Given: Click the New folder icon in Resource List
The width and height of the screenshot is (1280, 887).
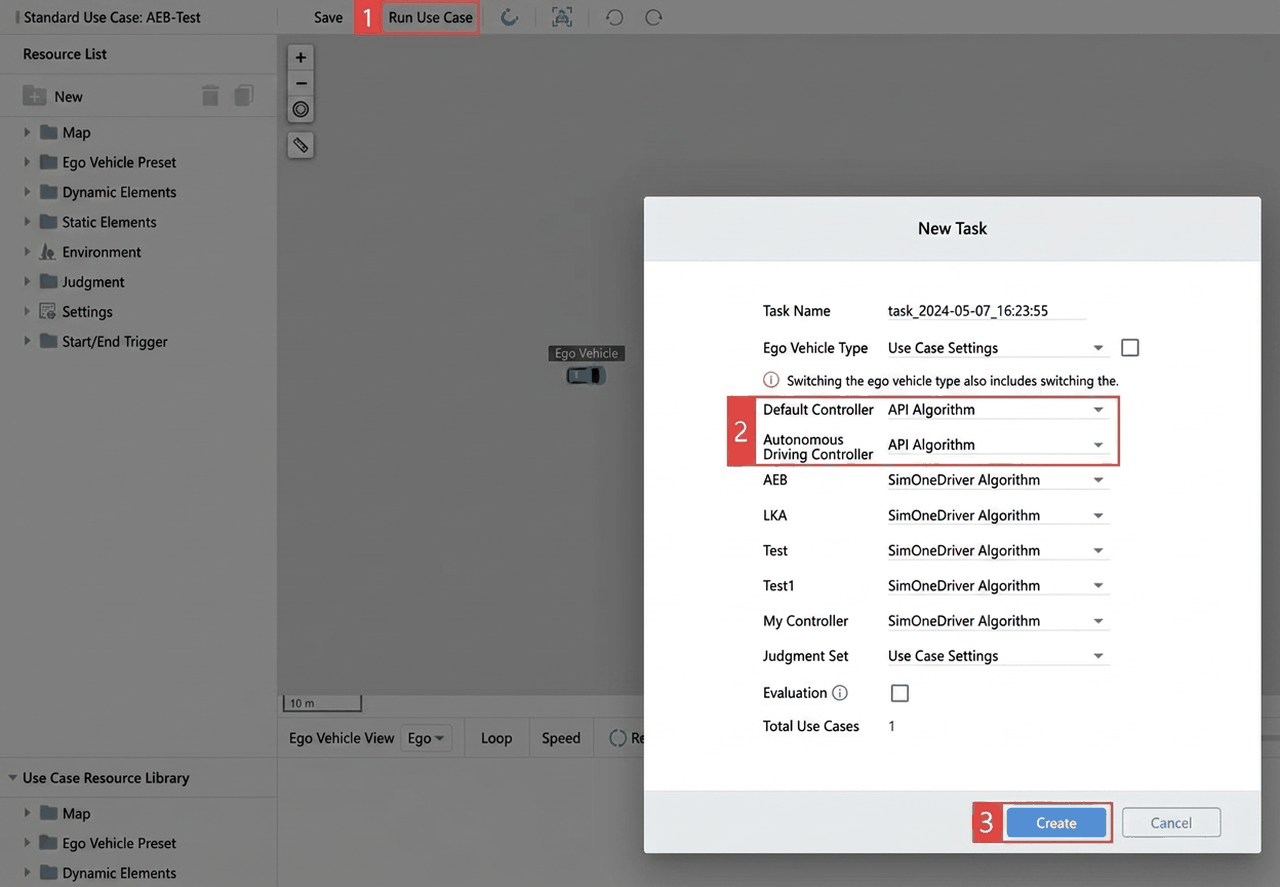Looking at the screenshot, I should point(34,96).
